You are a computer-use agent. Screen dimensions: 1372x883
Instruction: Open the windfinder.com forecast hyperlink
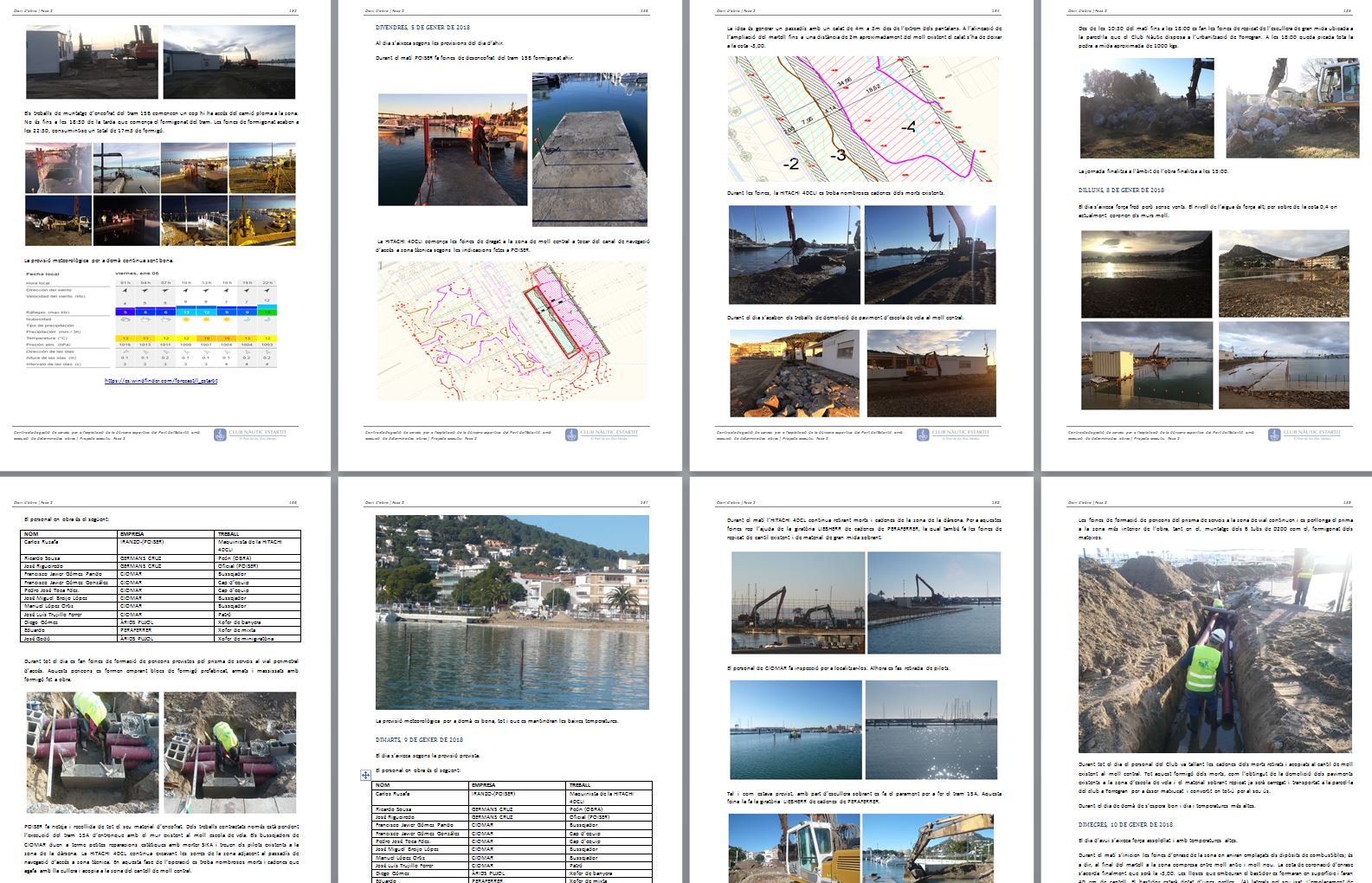161,380
